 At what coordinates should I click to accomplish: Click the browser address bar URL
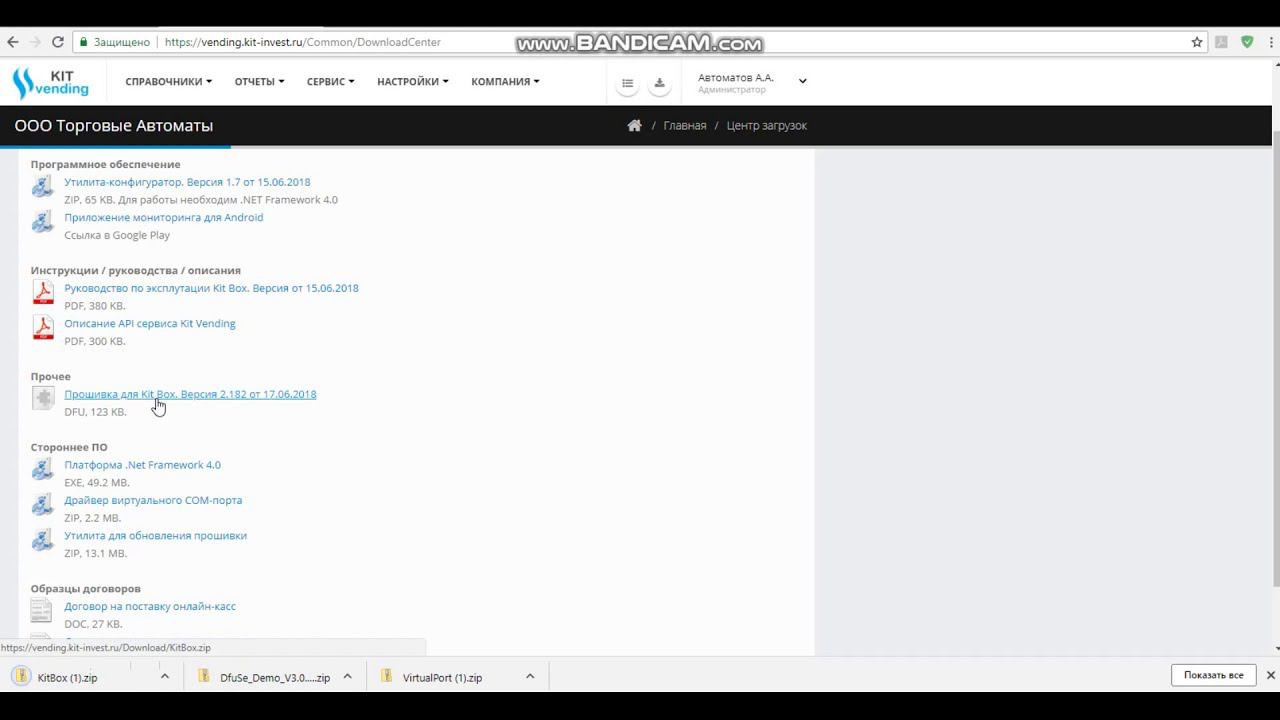[303, 42]
